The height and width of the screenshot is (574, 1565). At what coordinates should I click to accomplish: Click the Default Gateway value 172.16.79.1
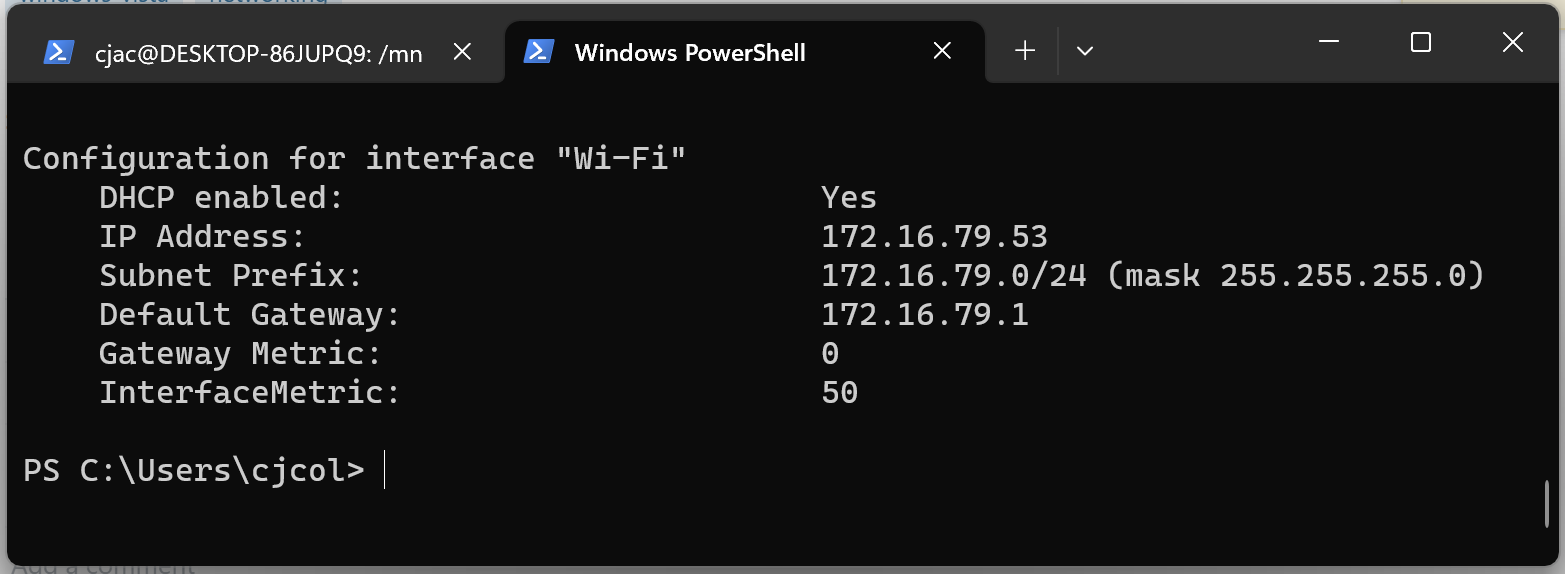point(924,315)
